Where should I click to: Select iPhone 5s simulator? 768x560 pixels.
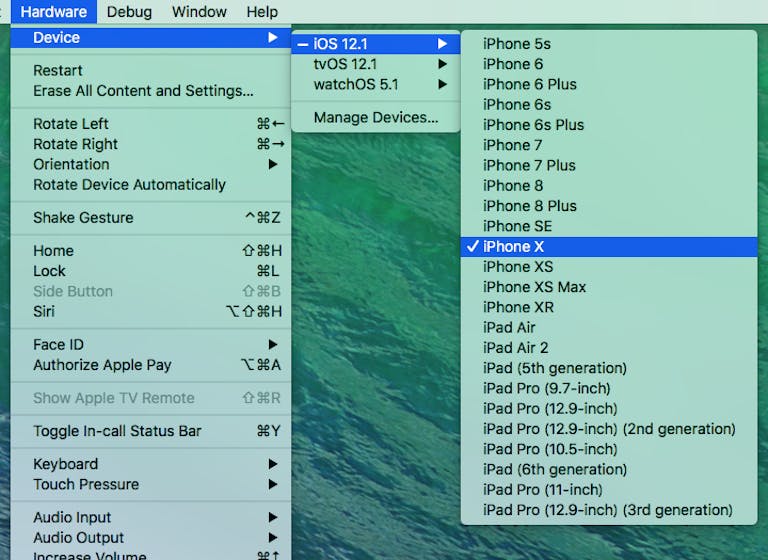(609, 44)
